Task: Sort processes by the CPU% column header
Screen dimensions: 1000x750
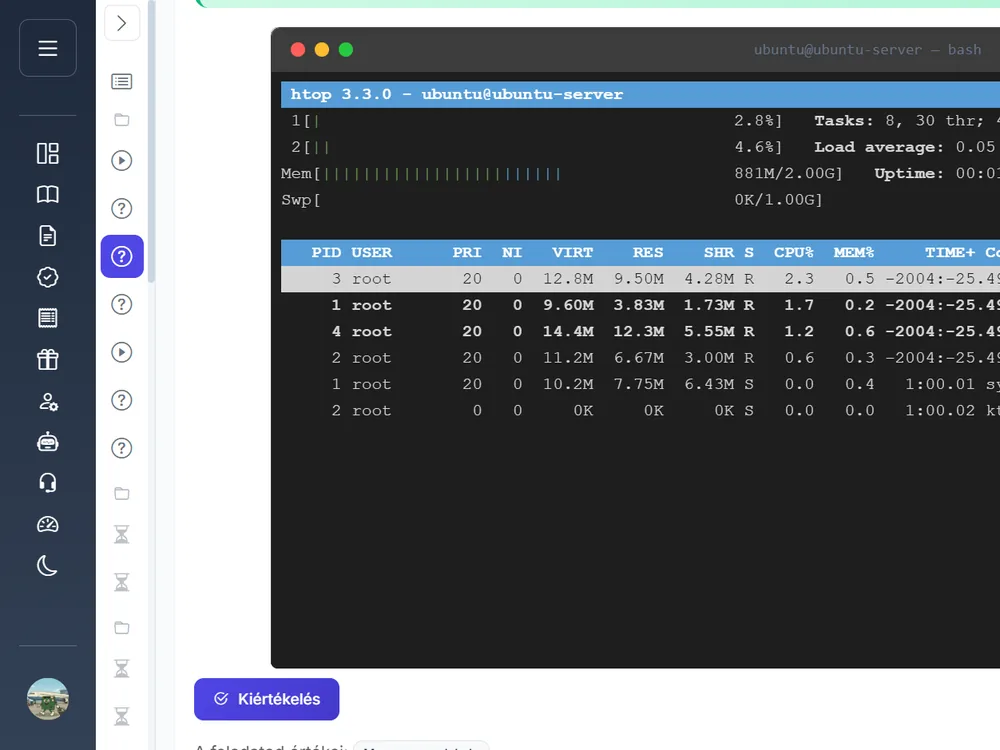Action: [794, 253]
